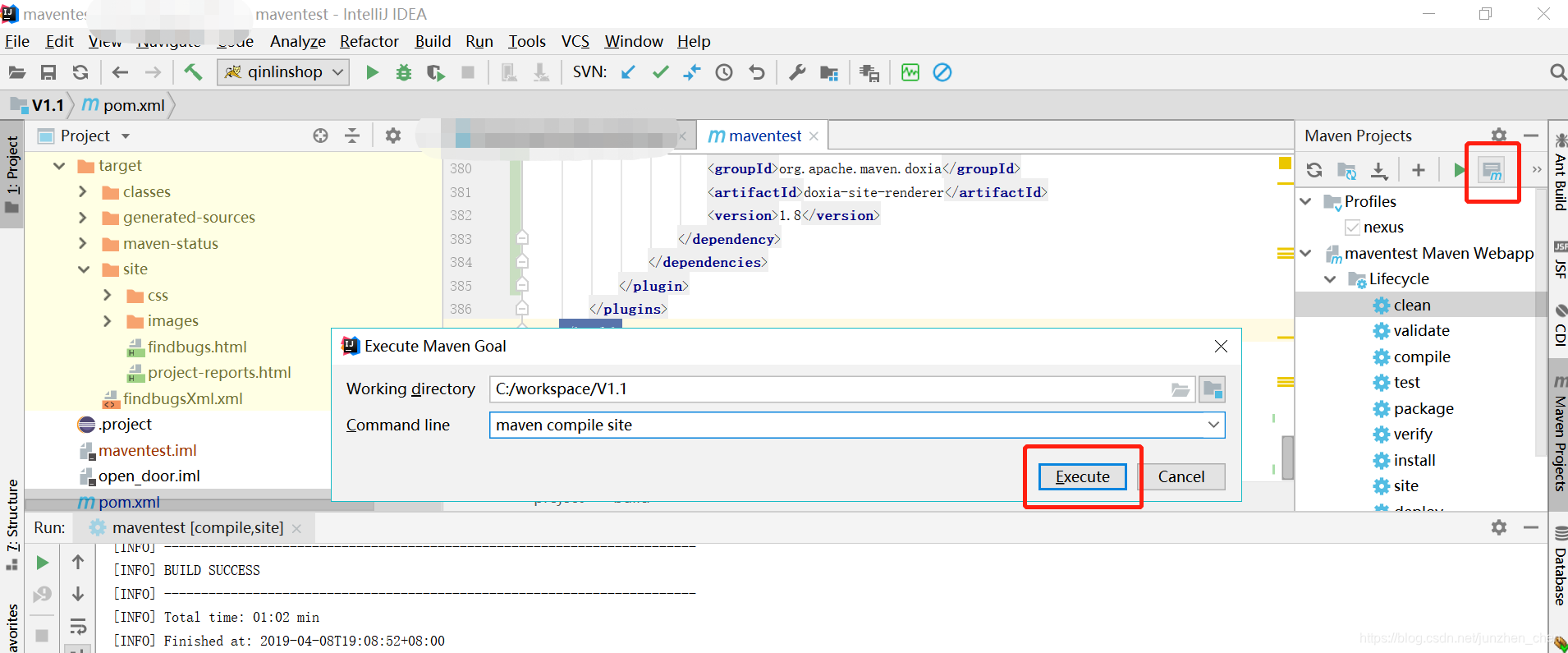
Task: Expand the generated-sources folder
Action: pyautogui.click(x=83, y=218)
